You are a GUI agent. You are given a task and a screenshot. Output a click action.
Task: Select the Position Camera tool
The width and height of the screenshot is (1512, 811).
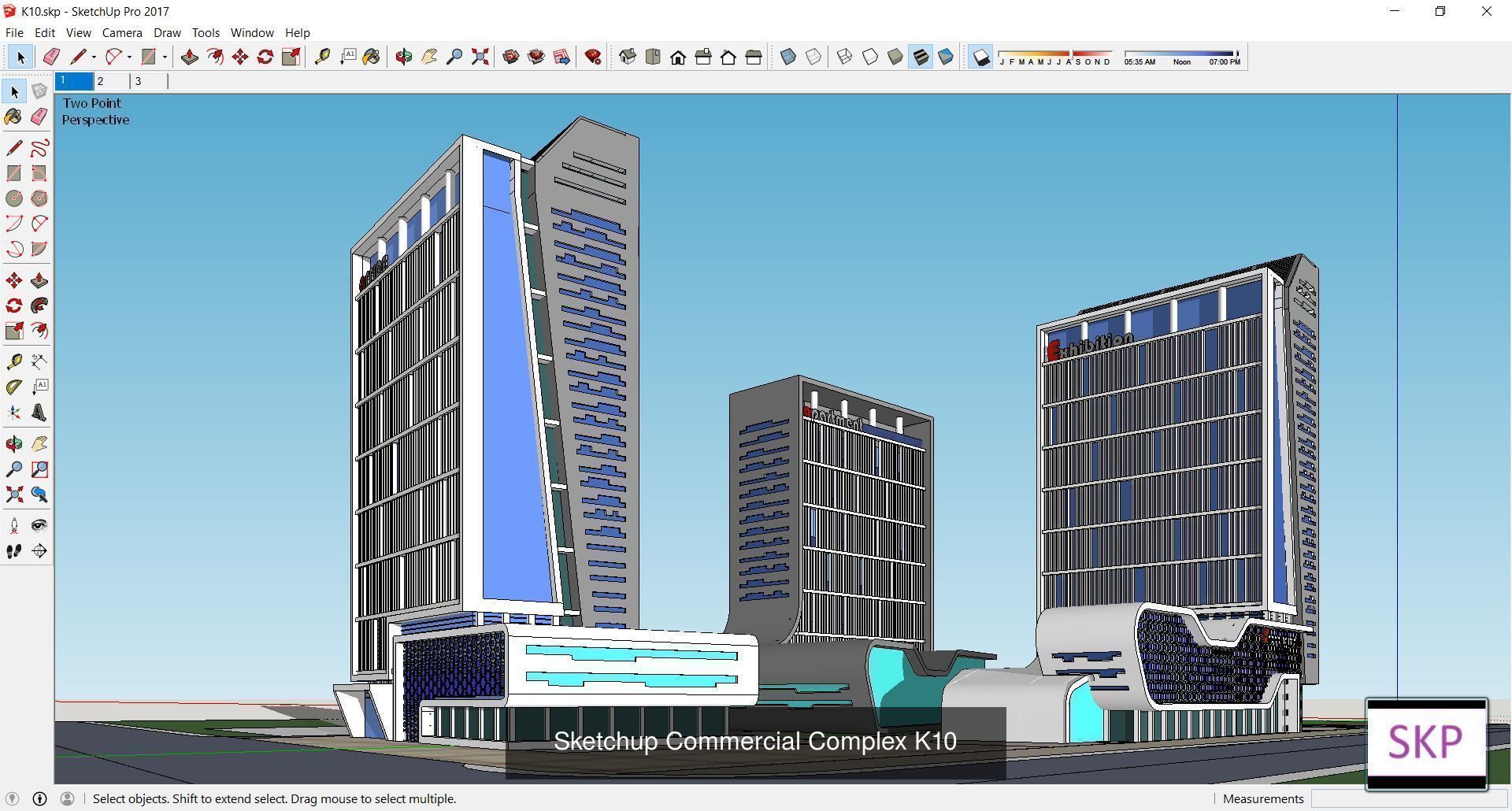[x=14, y=526]
